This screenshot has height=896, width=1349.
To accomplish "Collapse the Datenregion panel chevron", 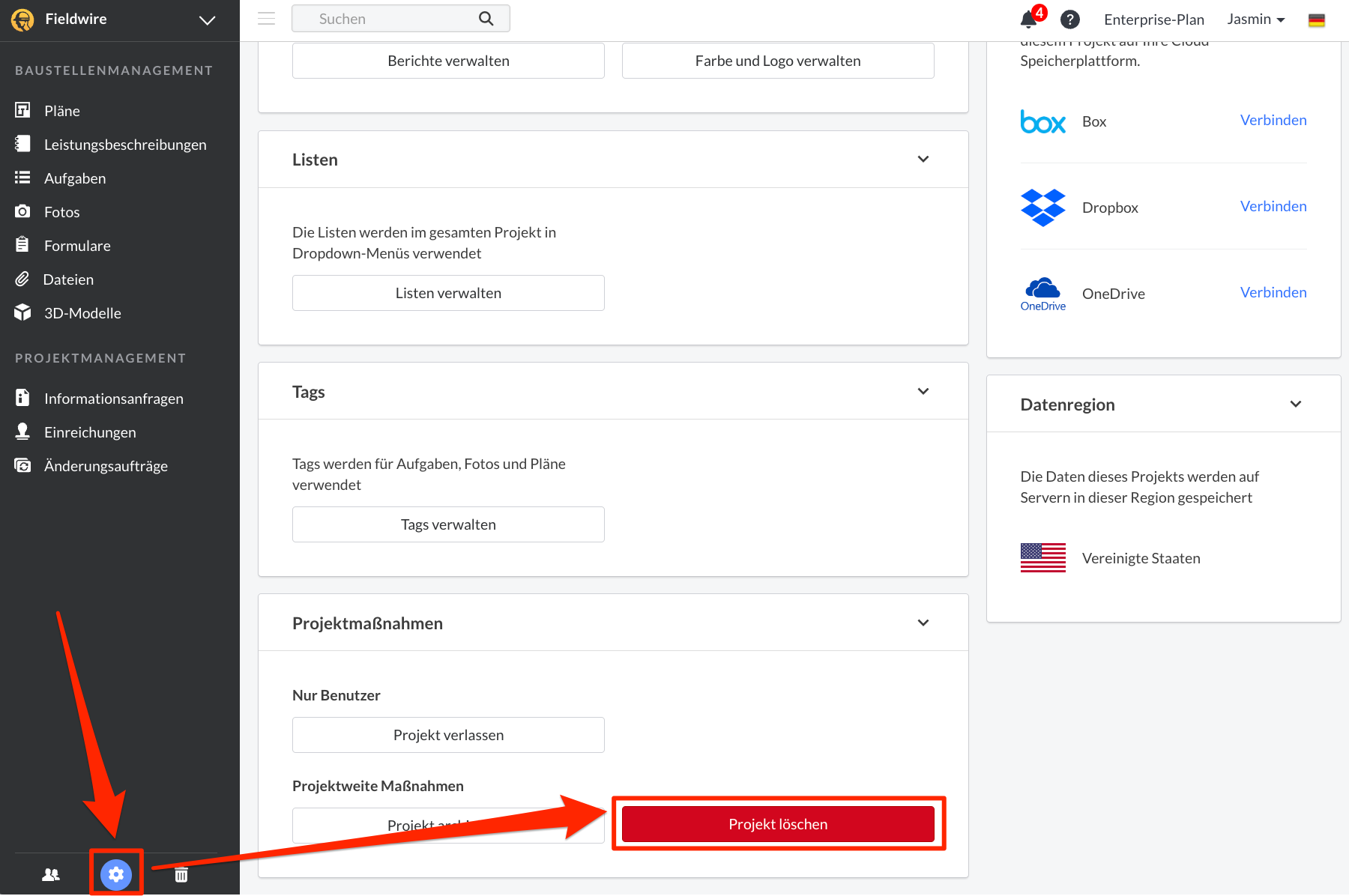I will (x=1295, y=404).
